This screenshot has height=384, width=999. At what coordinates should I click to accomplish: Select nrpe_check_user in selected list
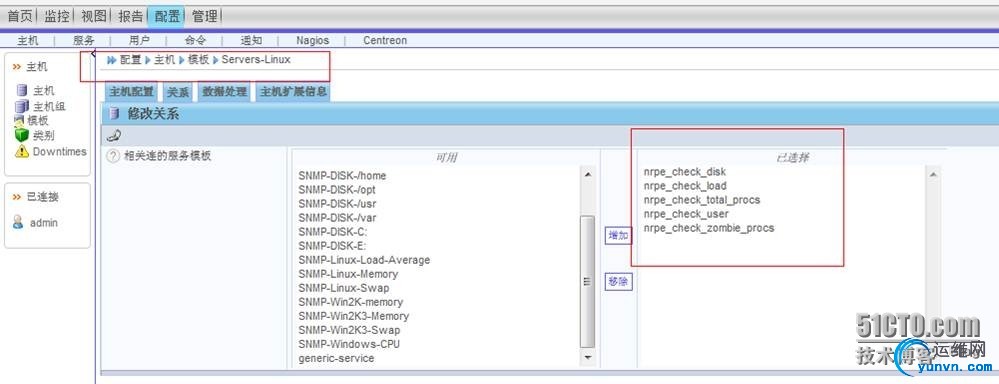tap(686, 214)
